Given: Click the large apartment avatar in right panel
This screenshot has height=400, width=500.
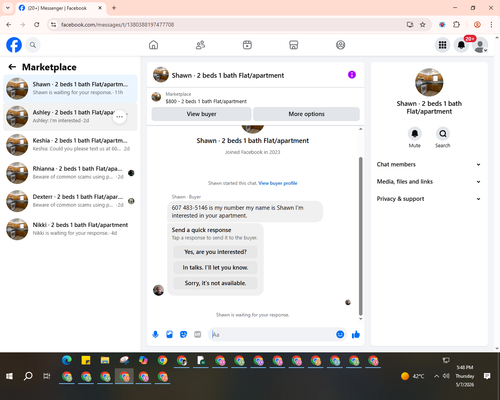Looking at the screenshot, I should 429,82.
